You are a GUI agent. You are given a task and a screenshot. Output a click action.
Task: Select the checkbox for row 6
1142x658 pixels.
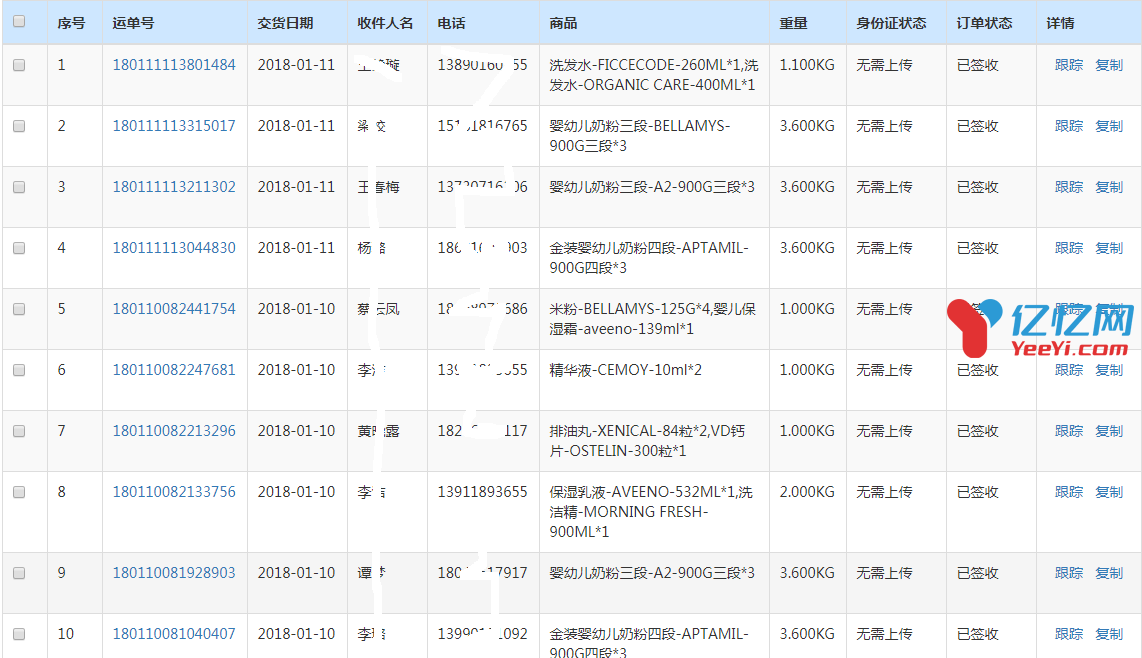[x=19, y=370]
